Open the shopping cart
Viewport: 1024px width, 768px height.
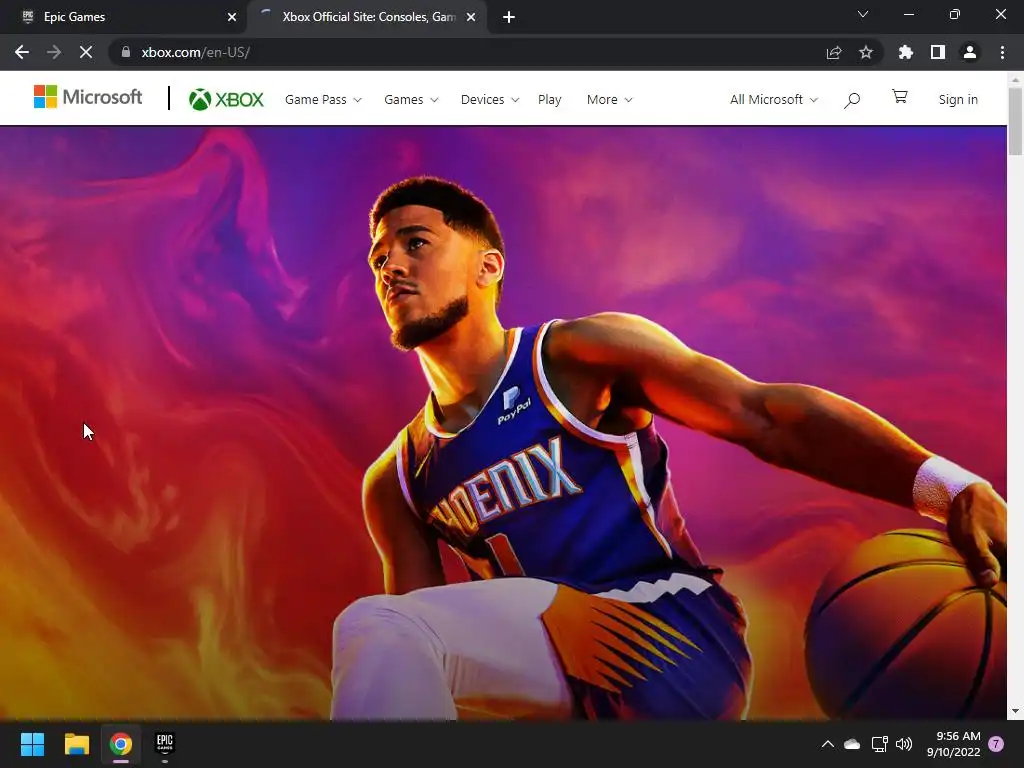pyautogui.click(x=899, y=97)
